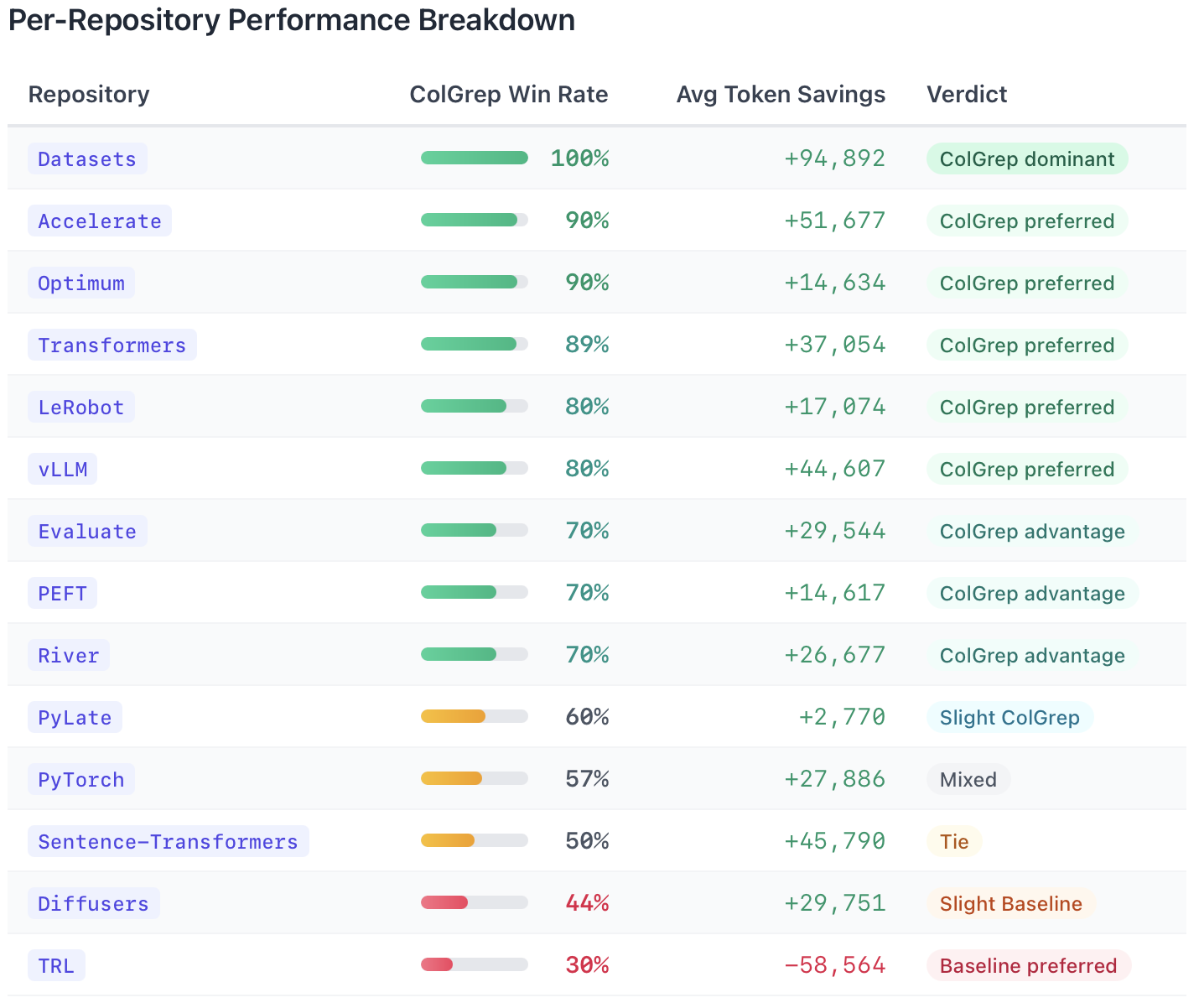Sort by ColGrep Win Rate header

point(508,95)
